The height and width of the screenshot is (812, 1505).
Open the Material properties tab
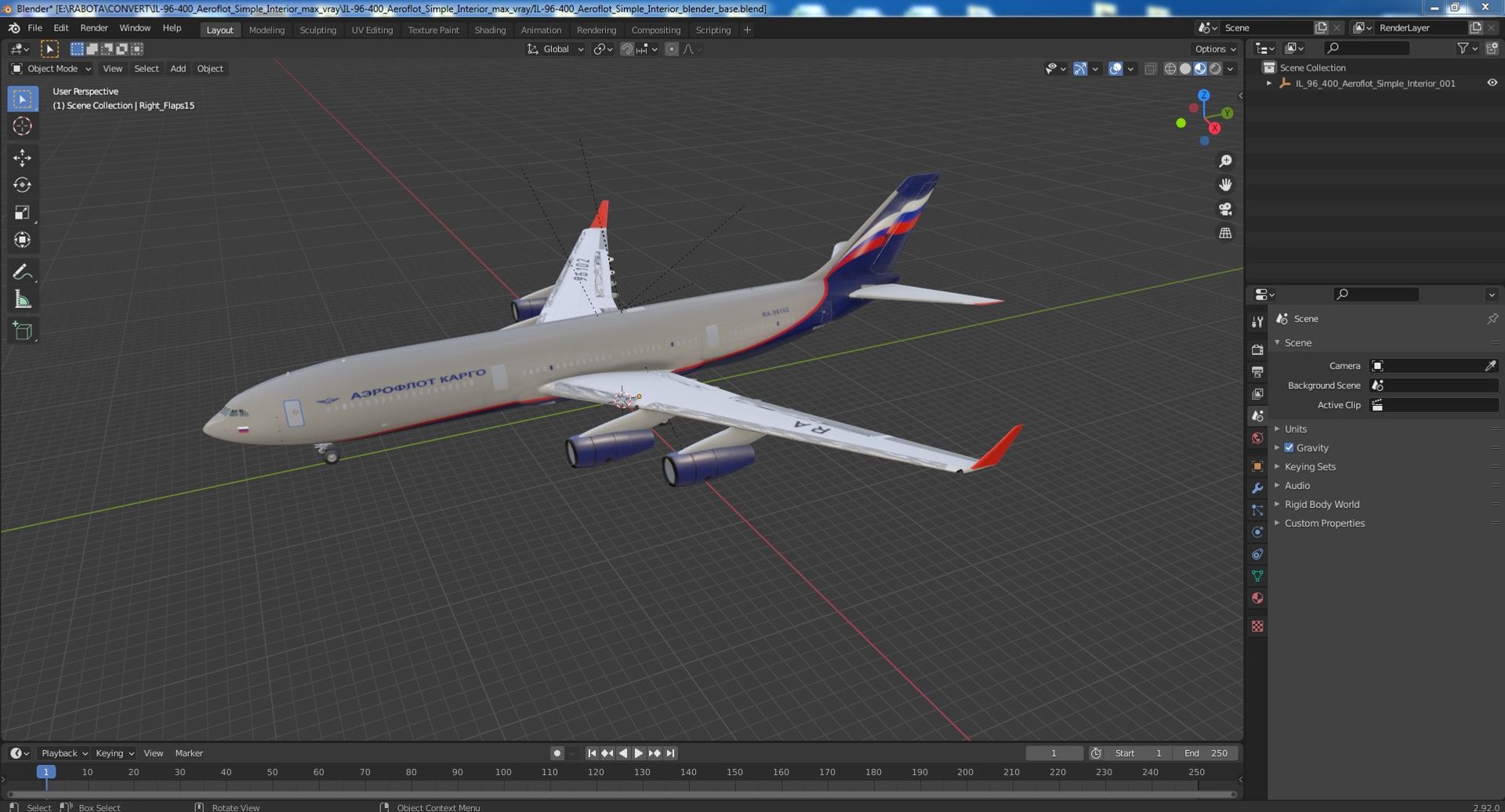(x=1257, y=598)
